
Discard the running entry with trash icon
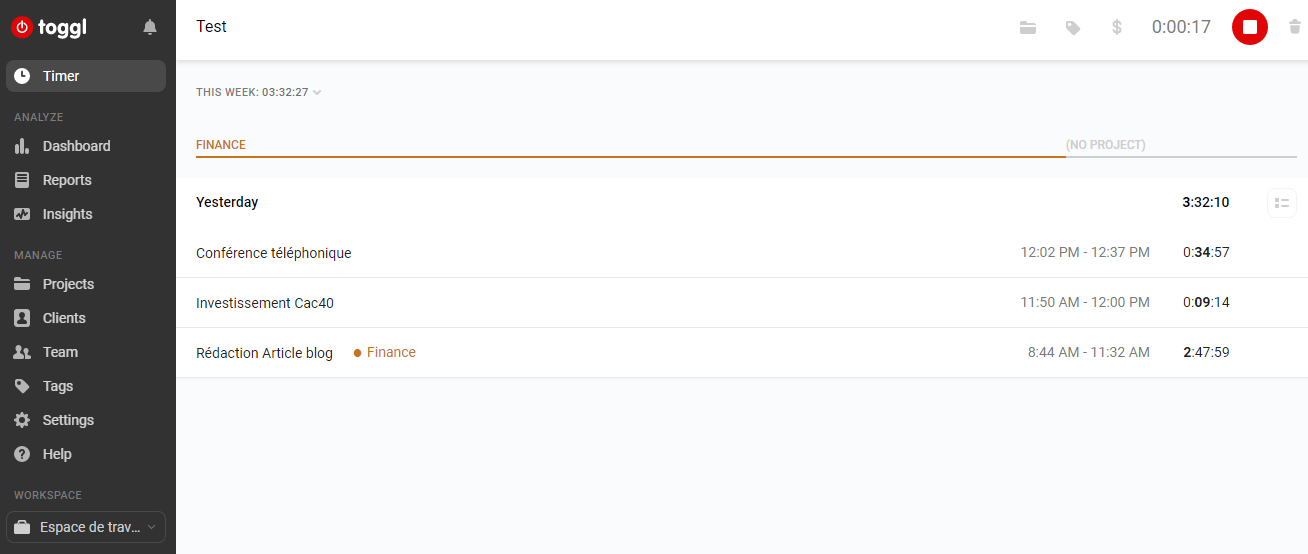click(1295, 28)
